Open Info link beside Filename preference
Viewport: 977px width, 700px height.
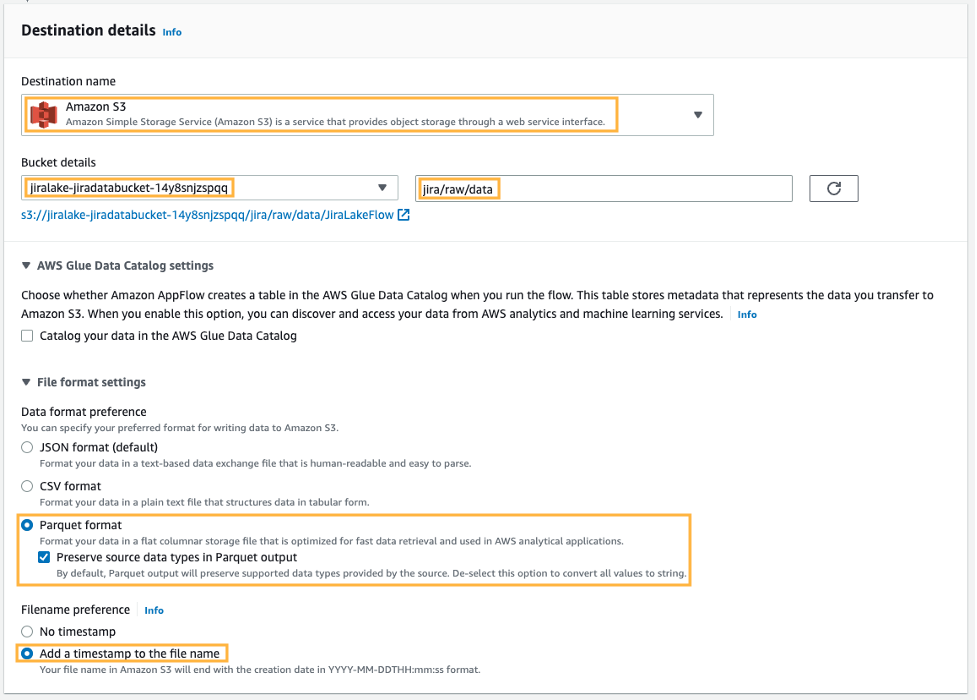click(153, 610)
